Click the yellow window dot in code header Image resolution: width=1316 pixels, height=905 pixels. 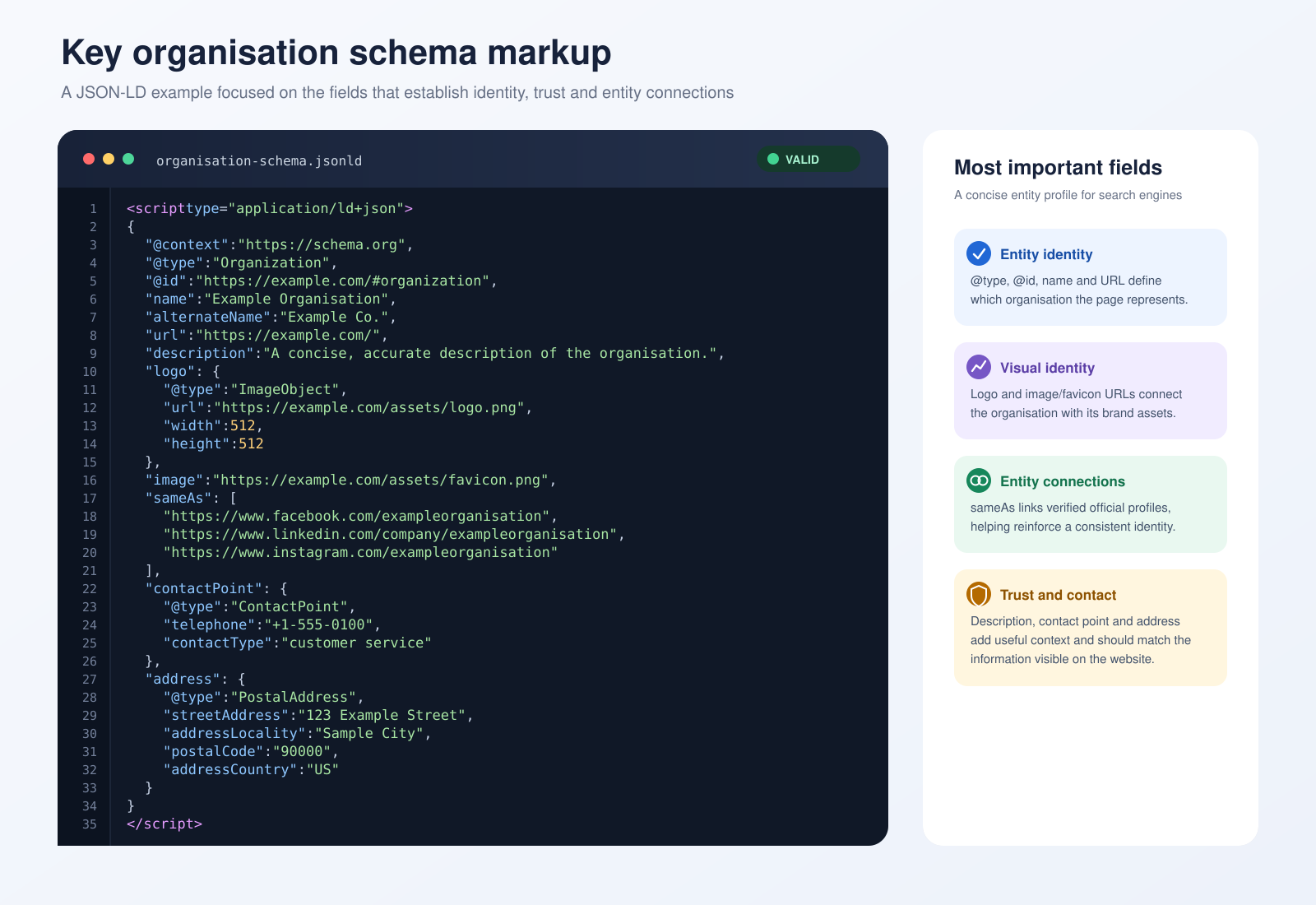(109, 159)
